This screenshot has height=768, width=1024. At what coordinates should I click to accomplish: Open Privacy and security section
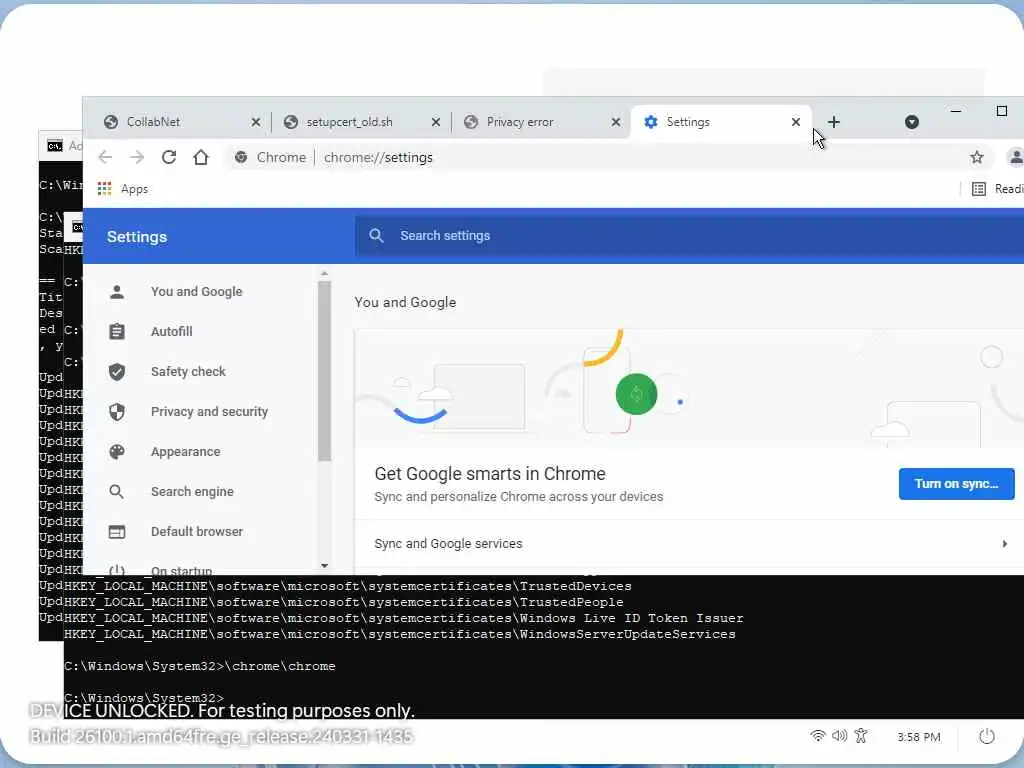(209, 412)
